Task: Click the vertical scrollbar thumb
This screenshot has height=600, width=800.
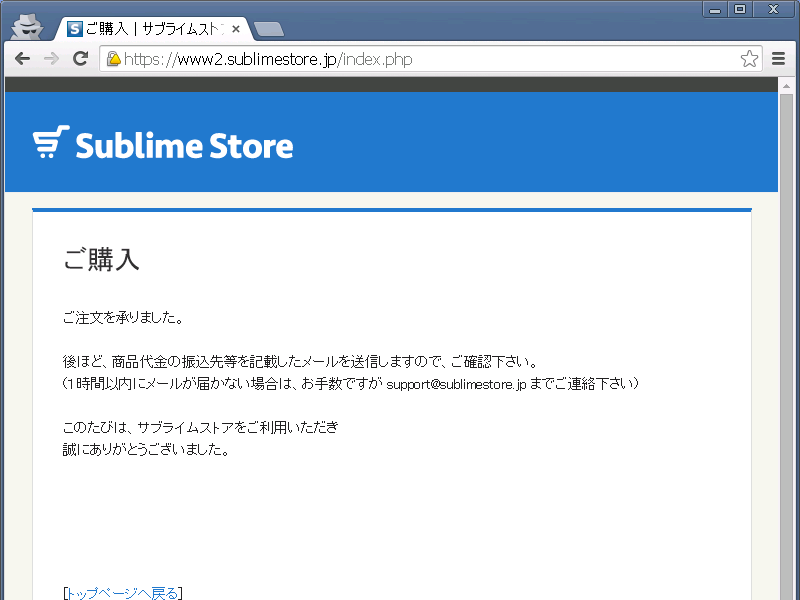Action: tap(786, 347)
